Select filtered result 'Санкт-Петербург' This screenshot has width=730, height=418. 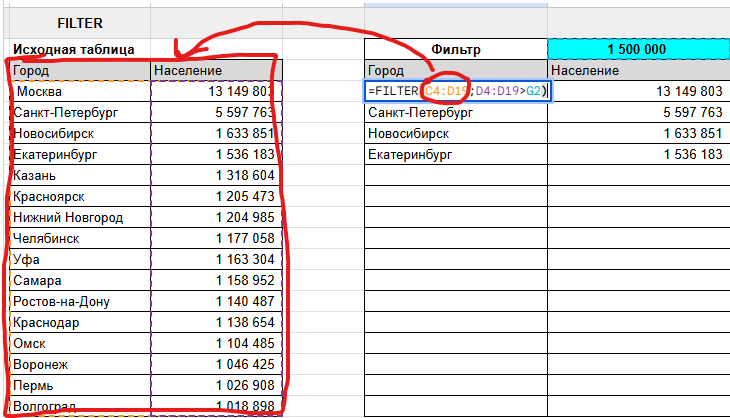point(456,112)
